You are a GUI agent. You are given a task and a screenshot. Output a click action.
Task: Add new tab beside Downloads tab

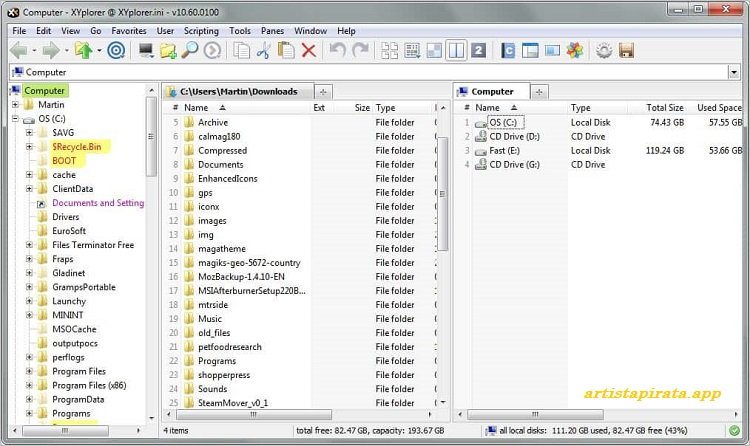323,92
